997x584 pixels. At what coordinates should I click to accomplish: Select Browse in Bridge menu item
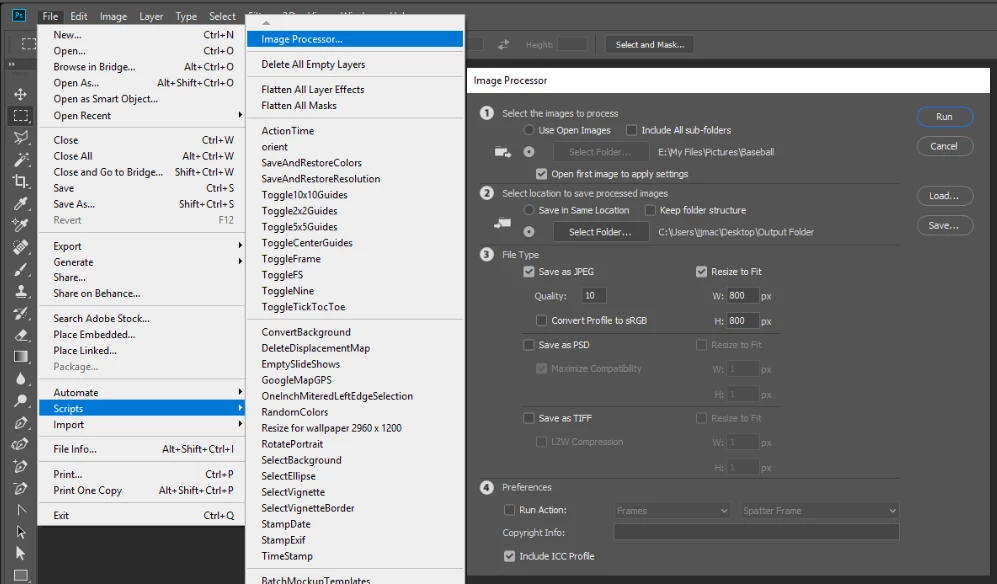pos(143,67)
